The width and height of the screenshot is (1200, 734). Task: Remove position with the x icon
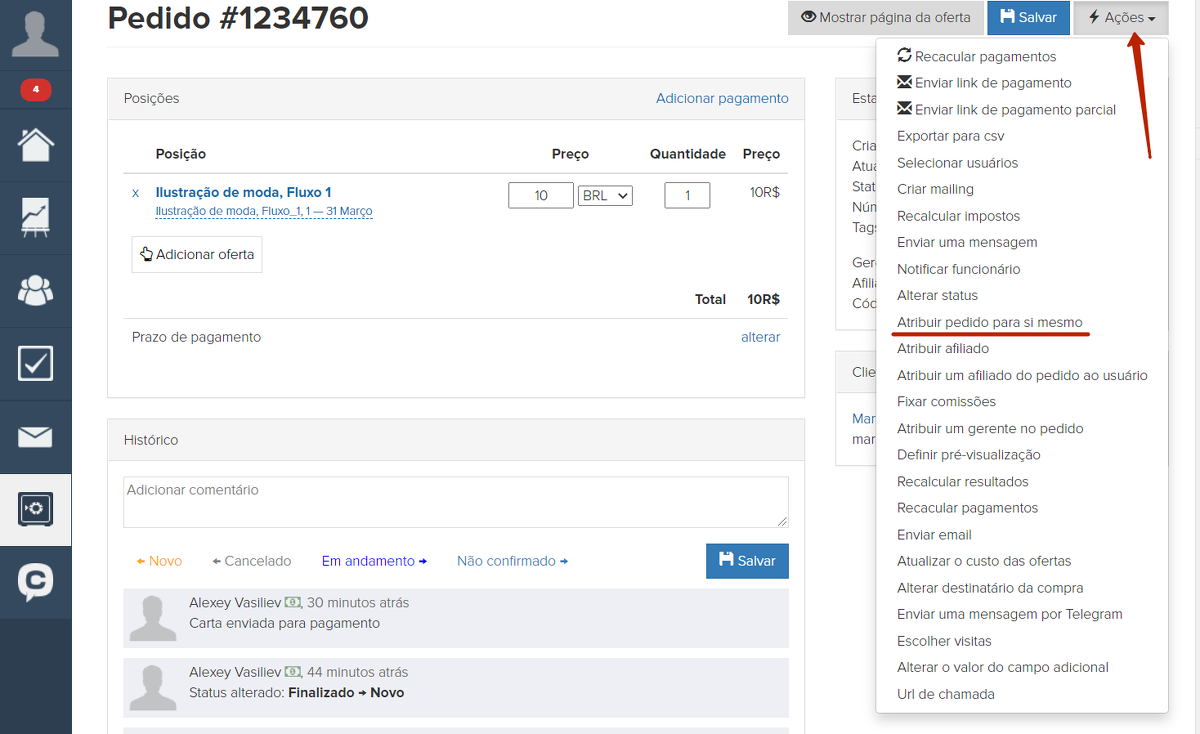136,193
